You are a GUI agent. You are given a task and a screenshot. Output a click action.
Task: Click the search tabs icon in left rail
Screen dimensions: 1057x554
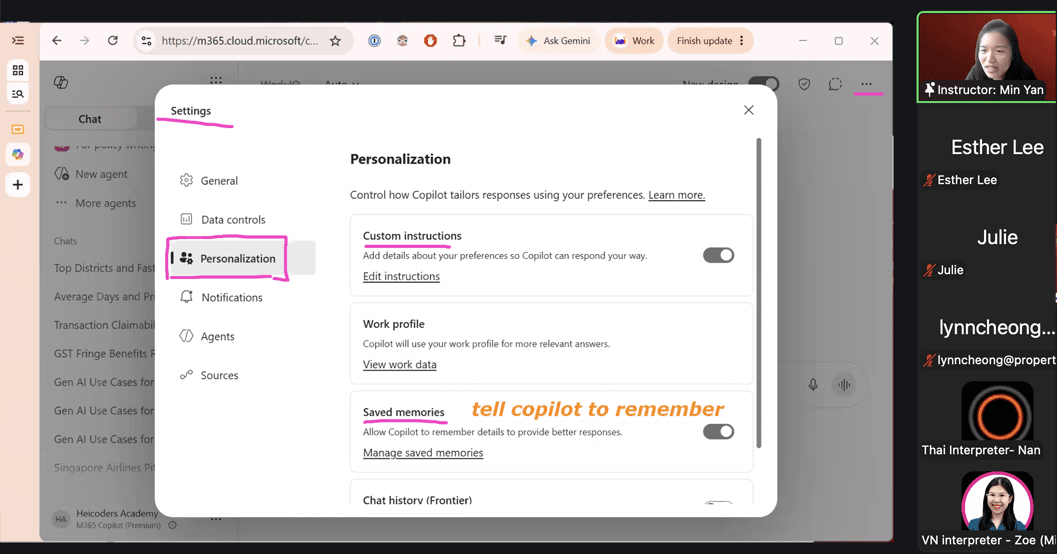tap(18, 94)
